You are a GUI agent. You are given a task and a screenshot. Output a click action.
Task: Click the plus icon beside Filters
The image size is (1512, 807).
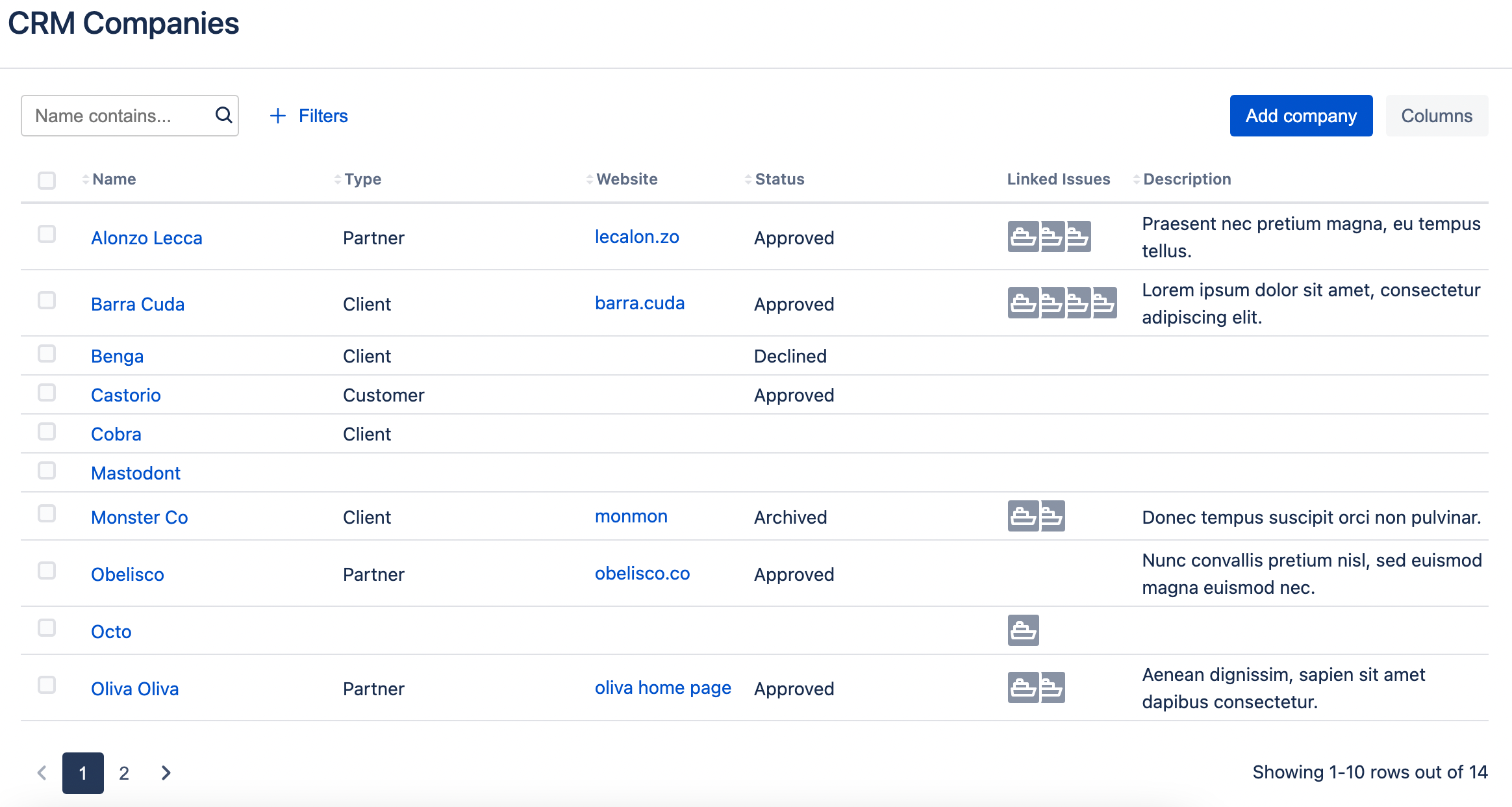(x=278, y=116)
